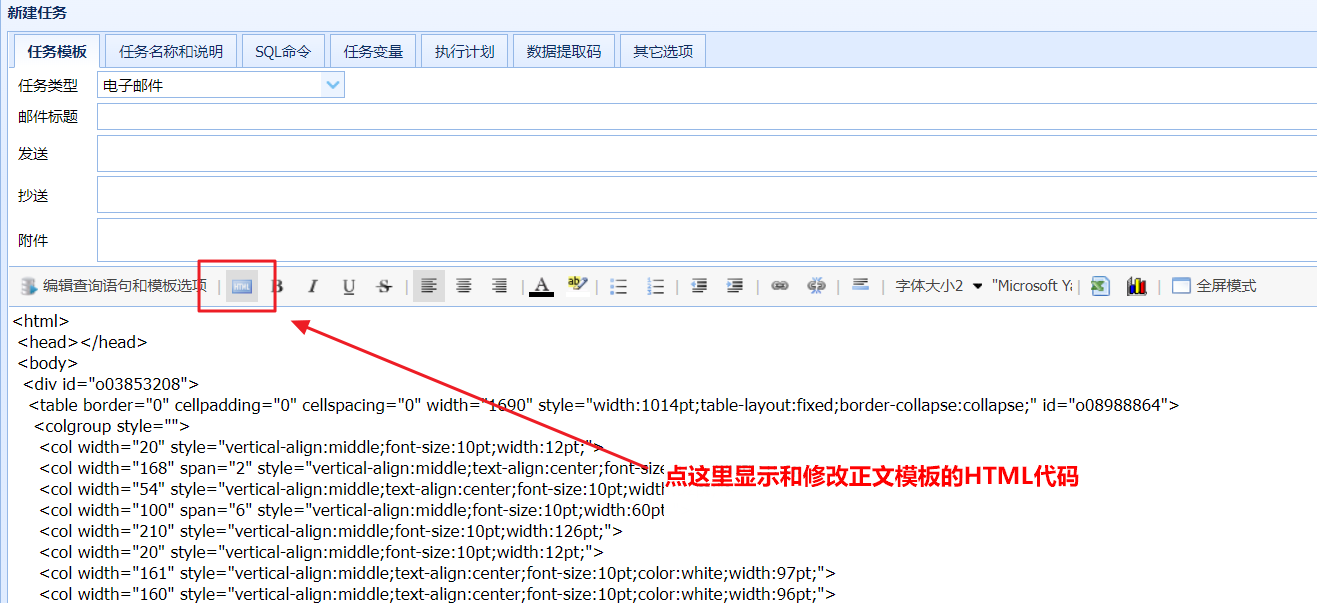Open the Microsoft YaHei font family dropdown
The image size is (1317, 603).
coord(1031,286)
